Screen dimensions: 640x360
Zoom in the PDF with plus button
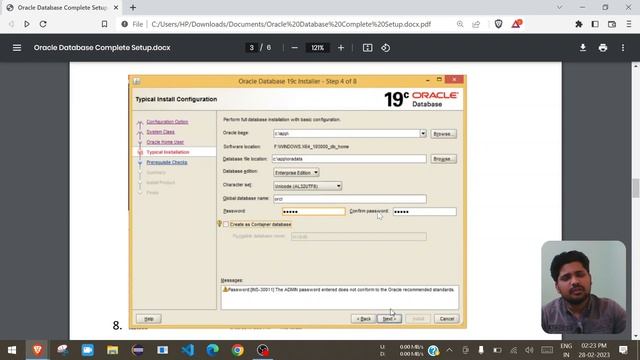pos(341,48)
